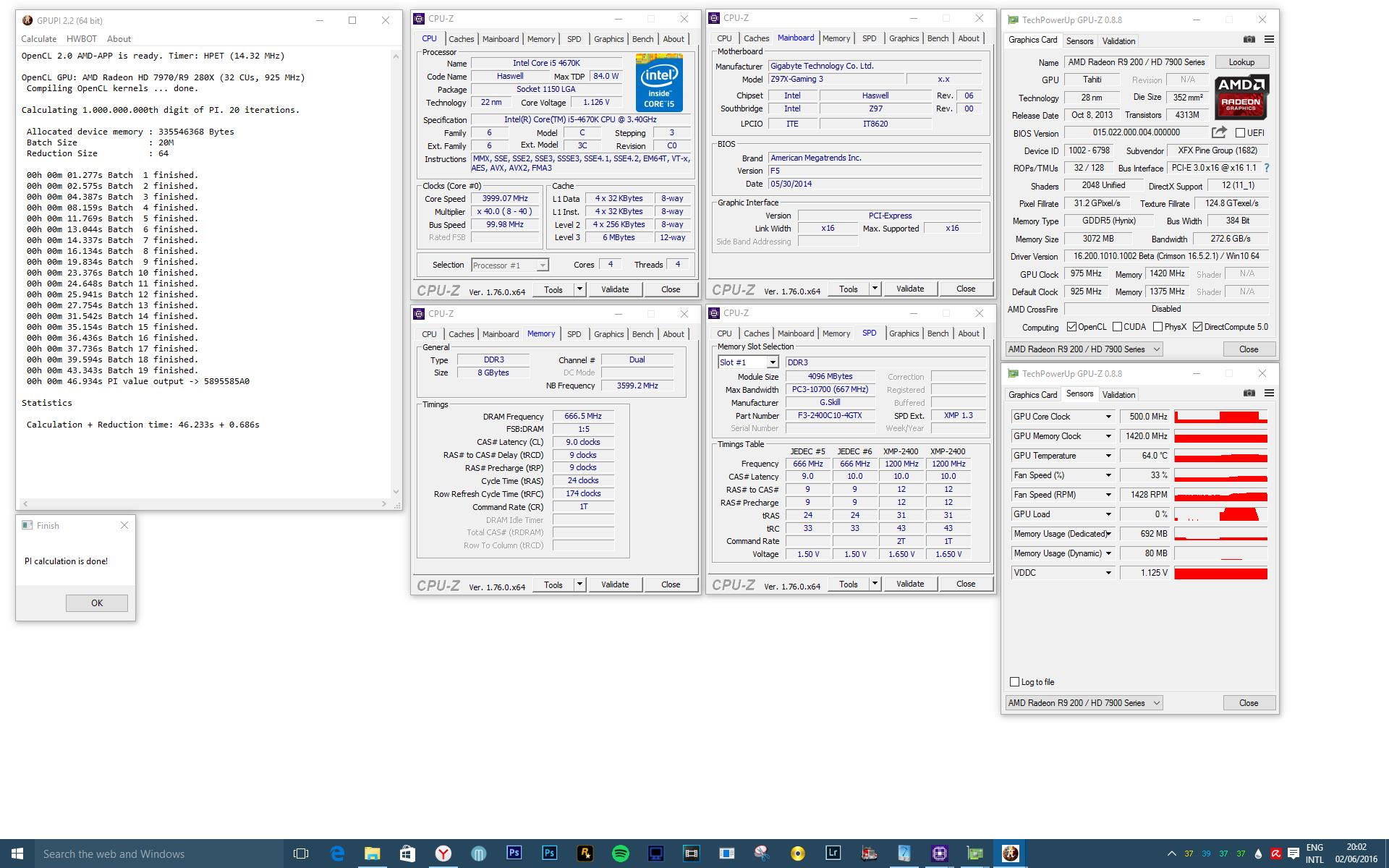
Task: Toggle the DirectCompute 5.0 checkbox
Action: click(1197, 327)
